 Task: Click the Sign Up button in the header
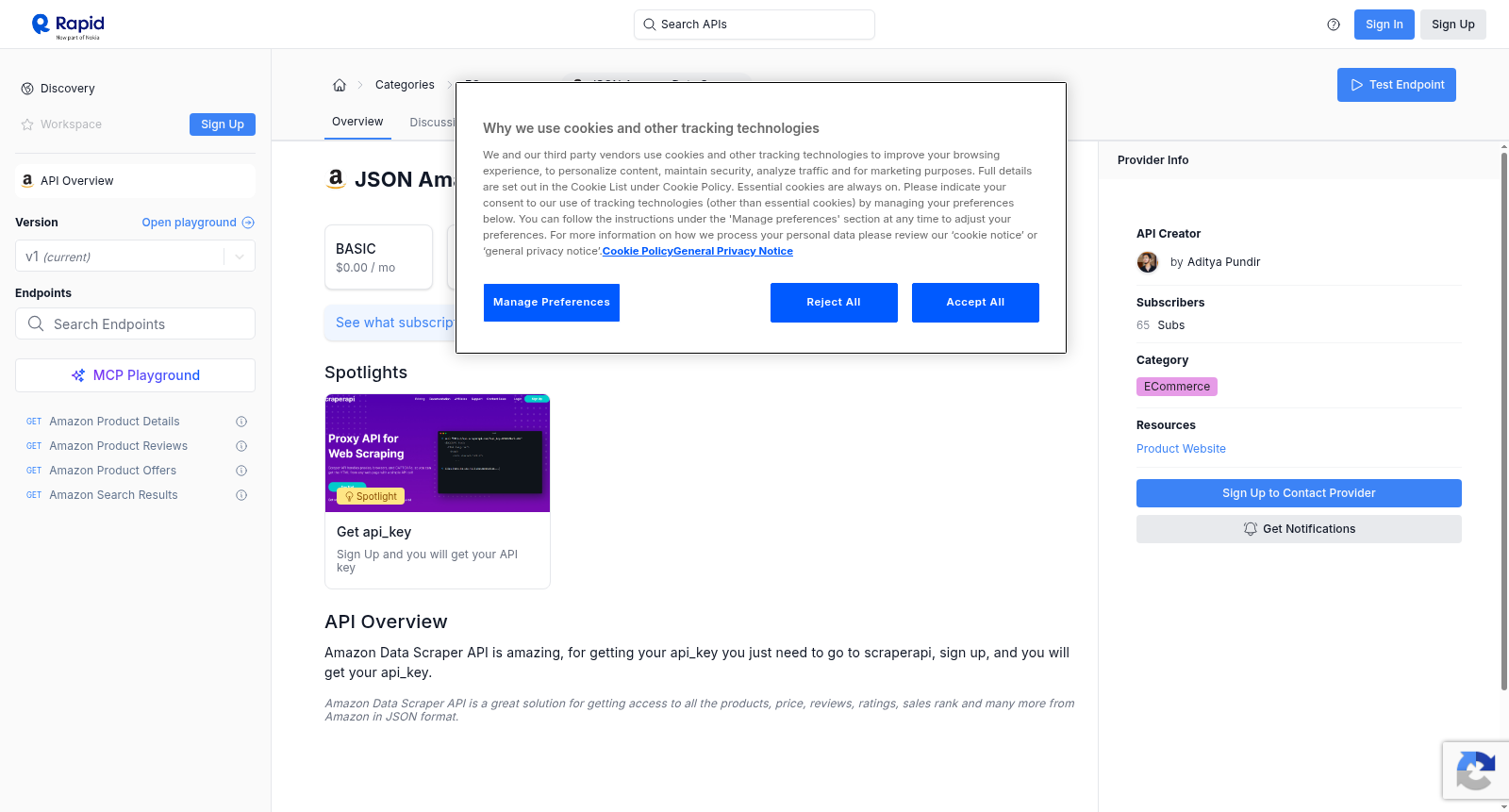tap(1452, 25)
